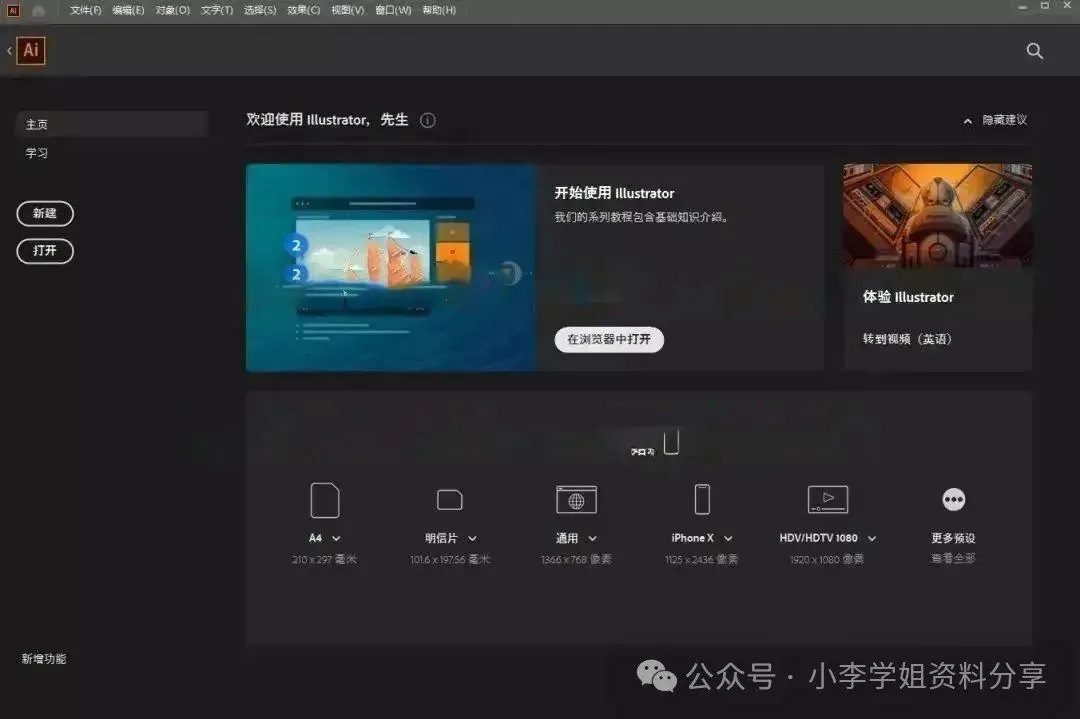Click the tutorial sailing ship thumbnail
Viewport: 1080px width, 719px height.
(x=391, y=267)
